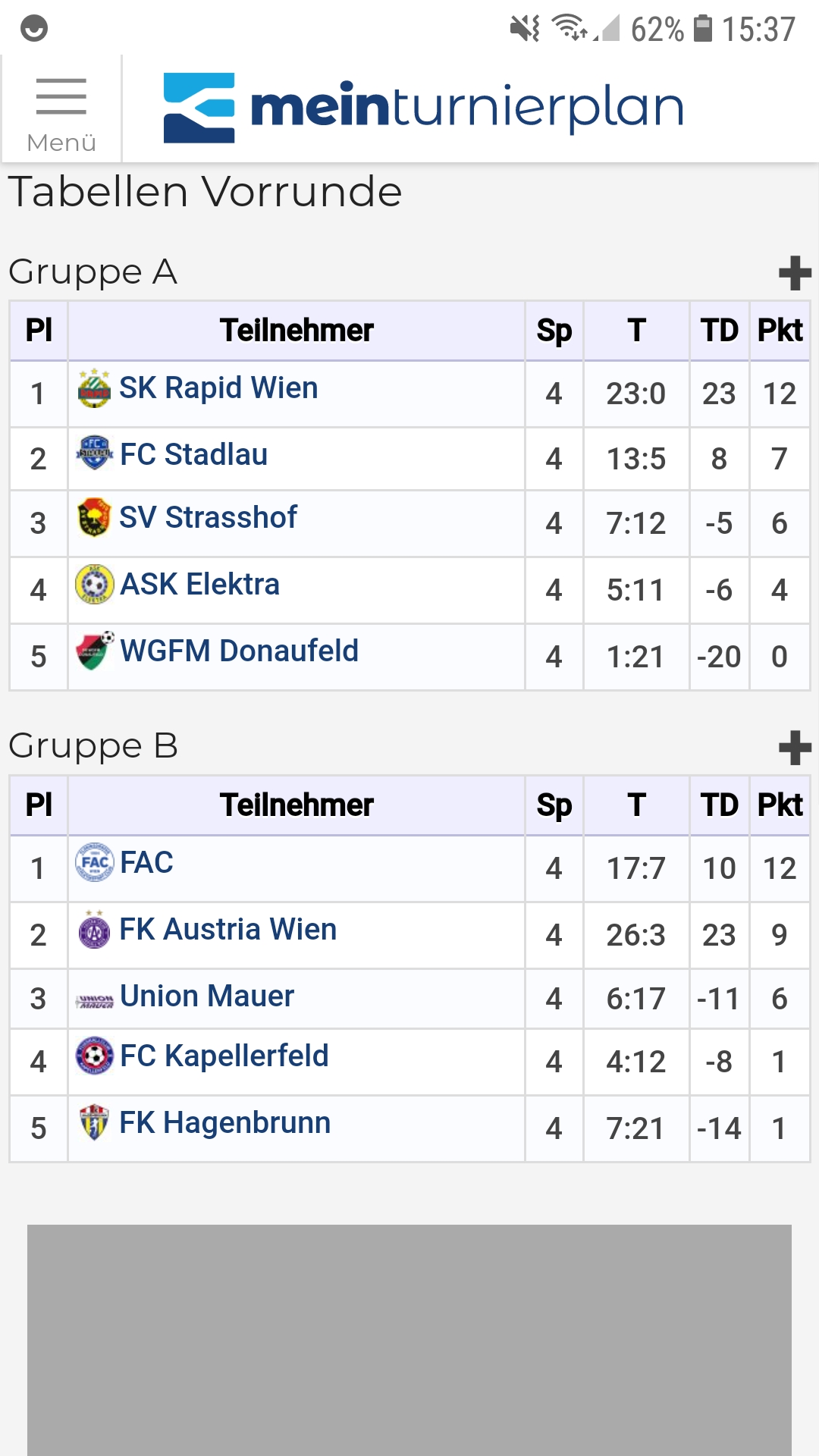The image size is (819, 1456).
Task: Expand Gruppe B with plus icon
Action: 795,748
